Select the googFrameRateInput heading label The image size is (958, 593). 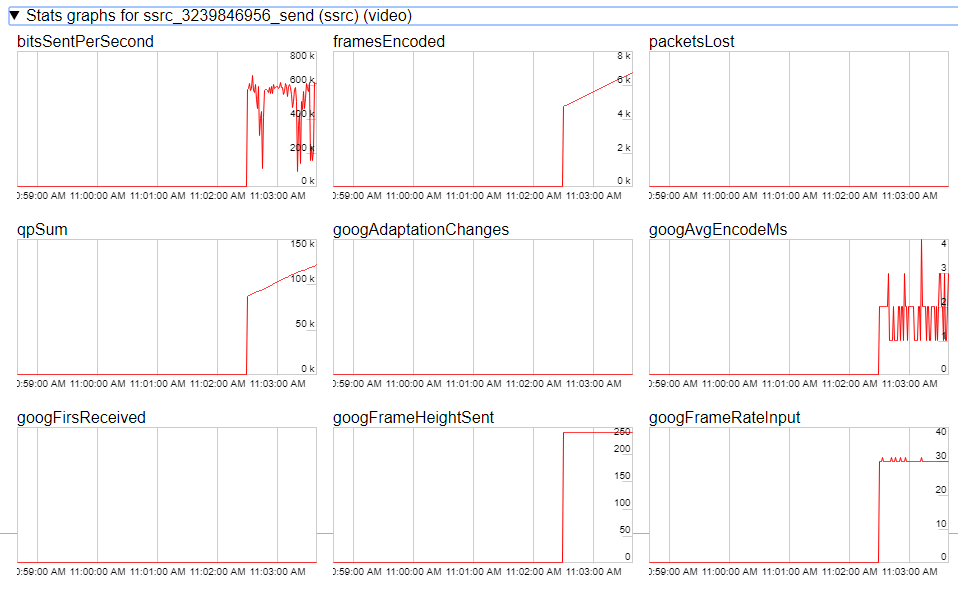pos(724,418)
